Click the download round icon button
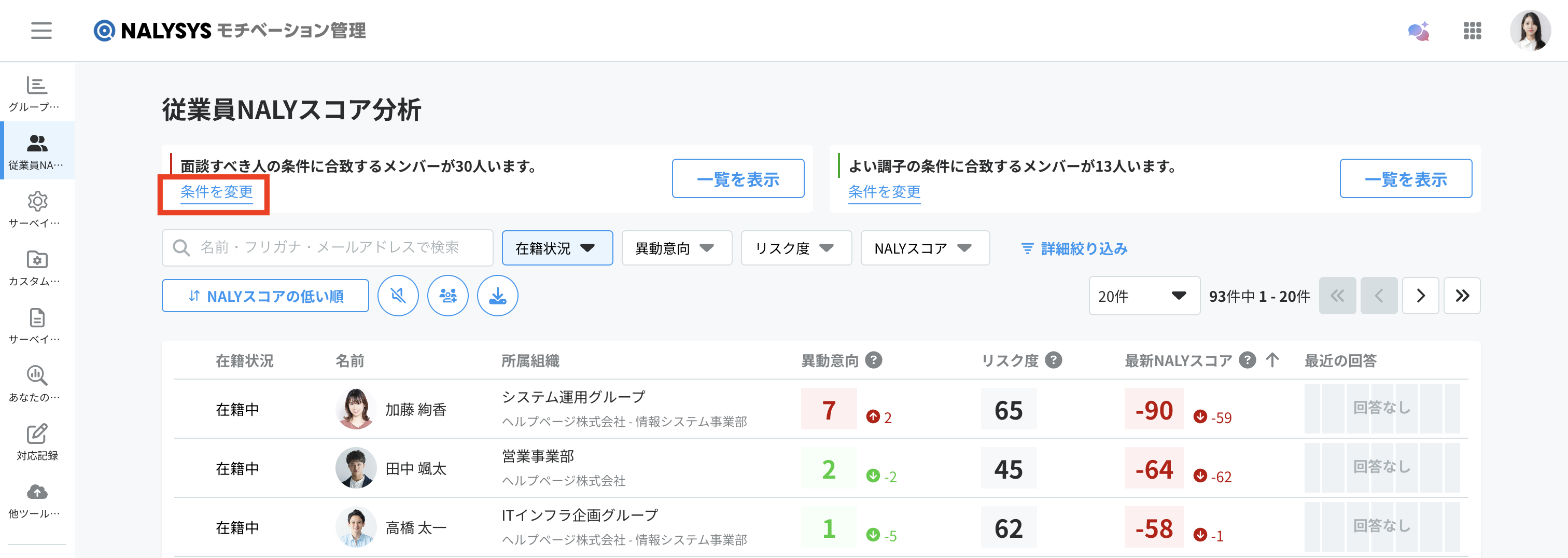The width and height of the screenshot is (1568, 558). point(498,296)
